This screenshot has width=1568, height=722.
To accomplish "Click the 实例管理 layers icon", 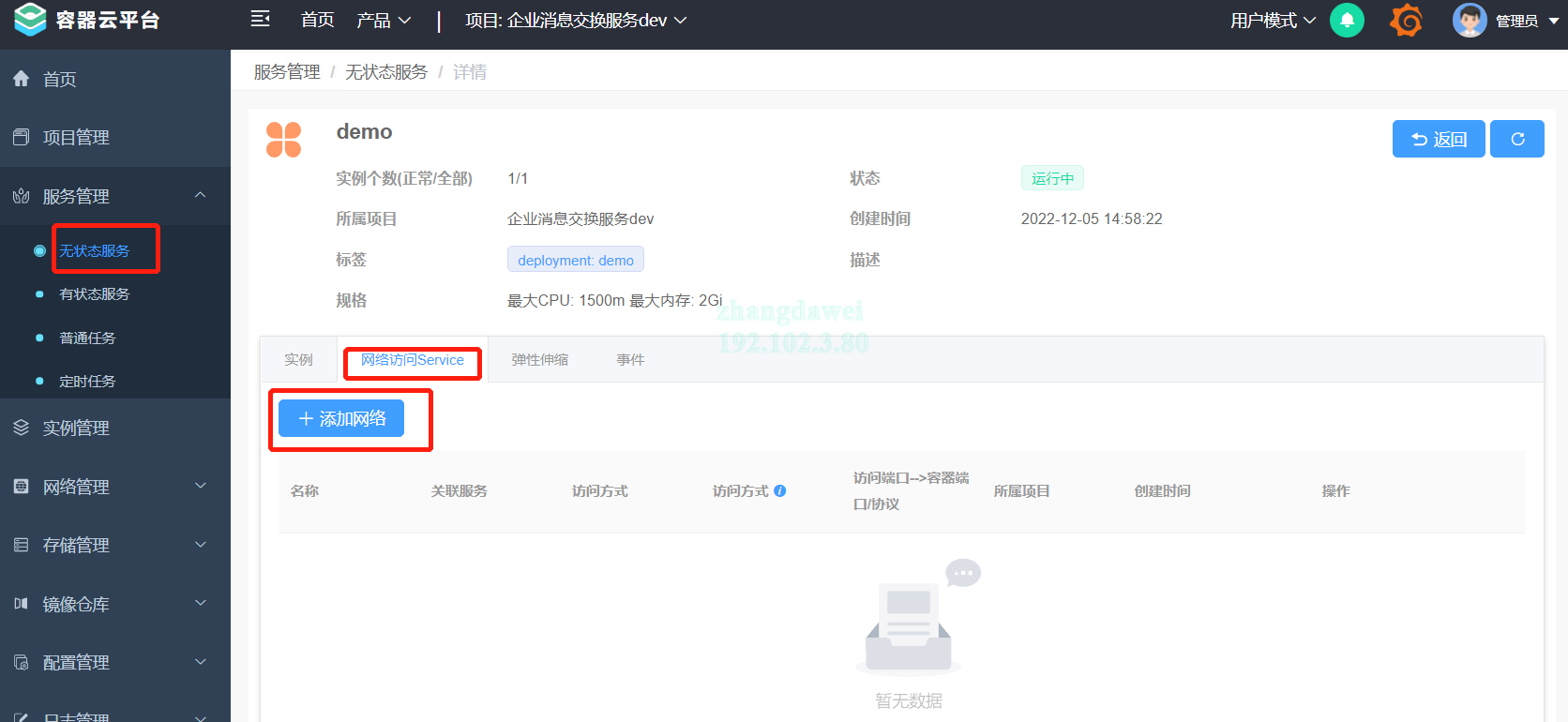I will click(x=21, y=428).
